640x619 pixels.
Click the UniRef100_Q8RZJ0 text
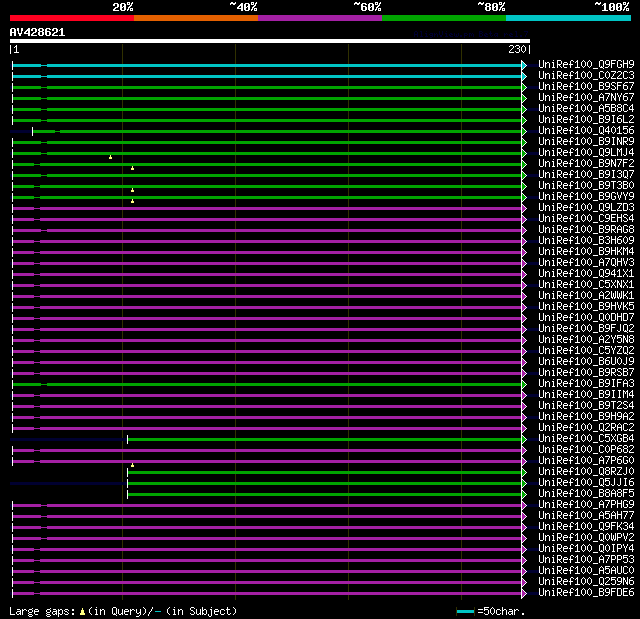click(x=586, y=472)
